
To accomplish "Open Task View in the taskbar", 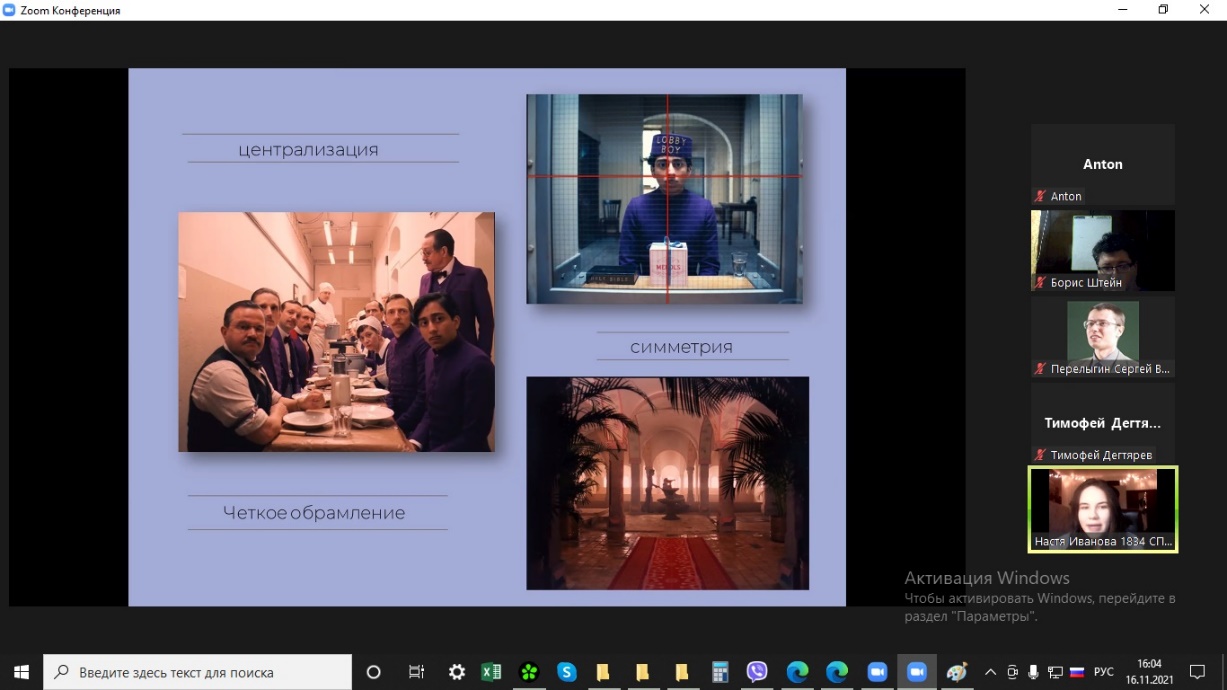I will (417, 672).
